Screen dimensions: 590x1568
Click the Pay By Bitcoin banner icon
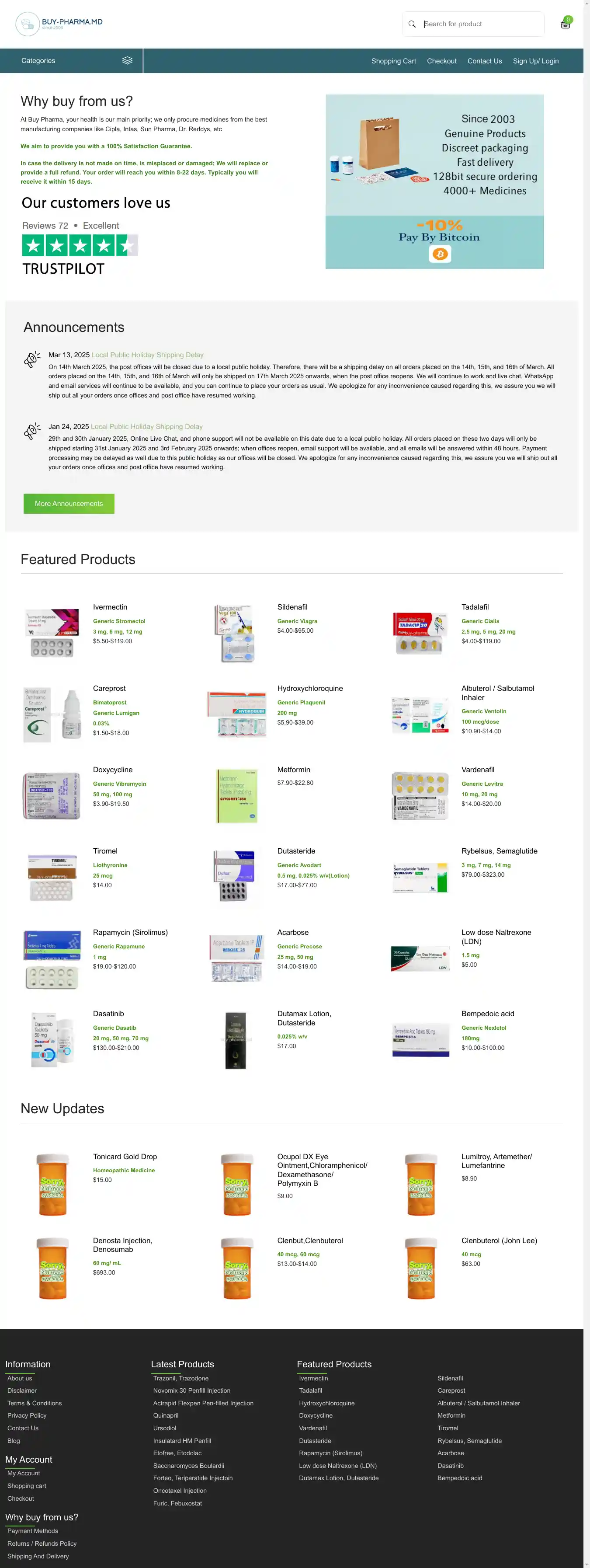pyautogui.click(x=439, y=254)
